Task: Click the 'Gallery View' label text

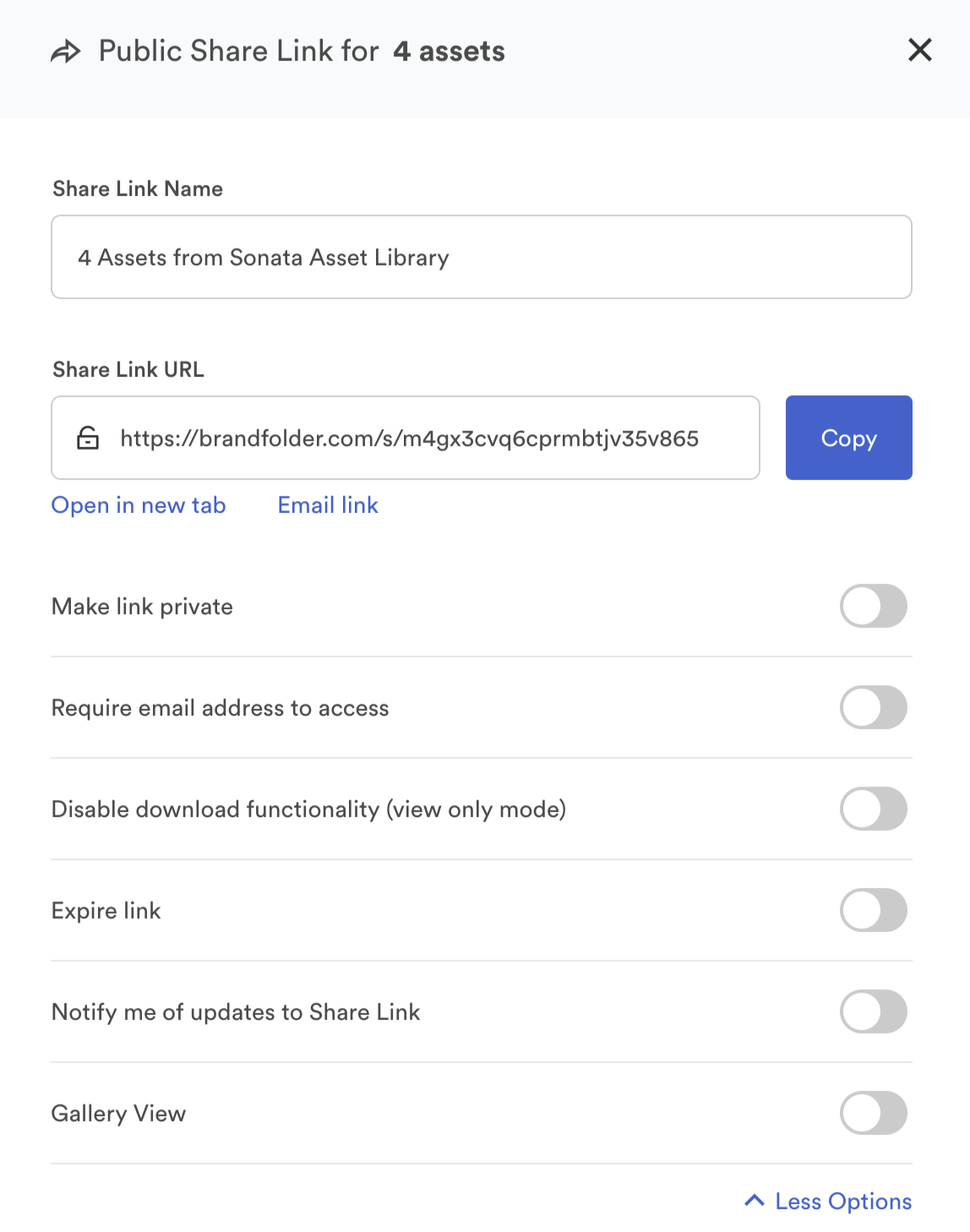Action: (x=118, y=1114)
